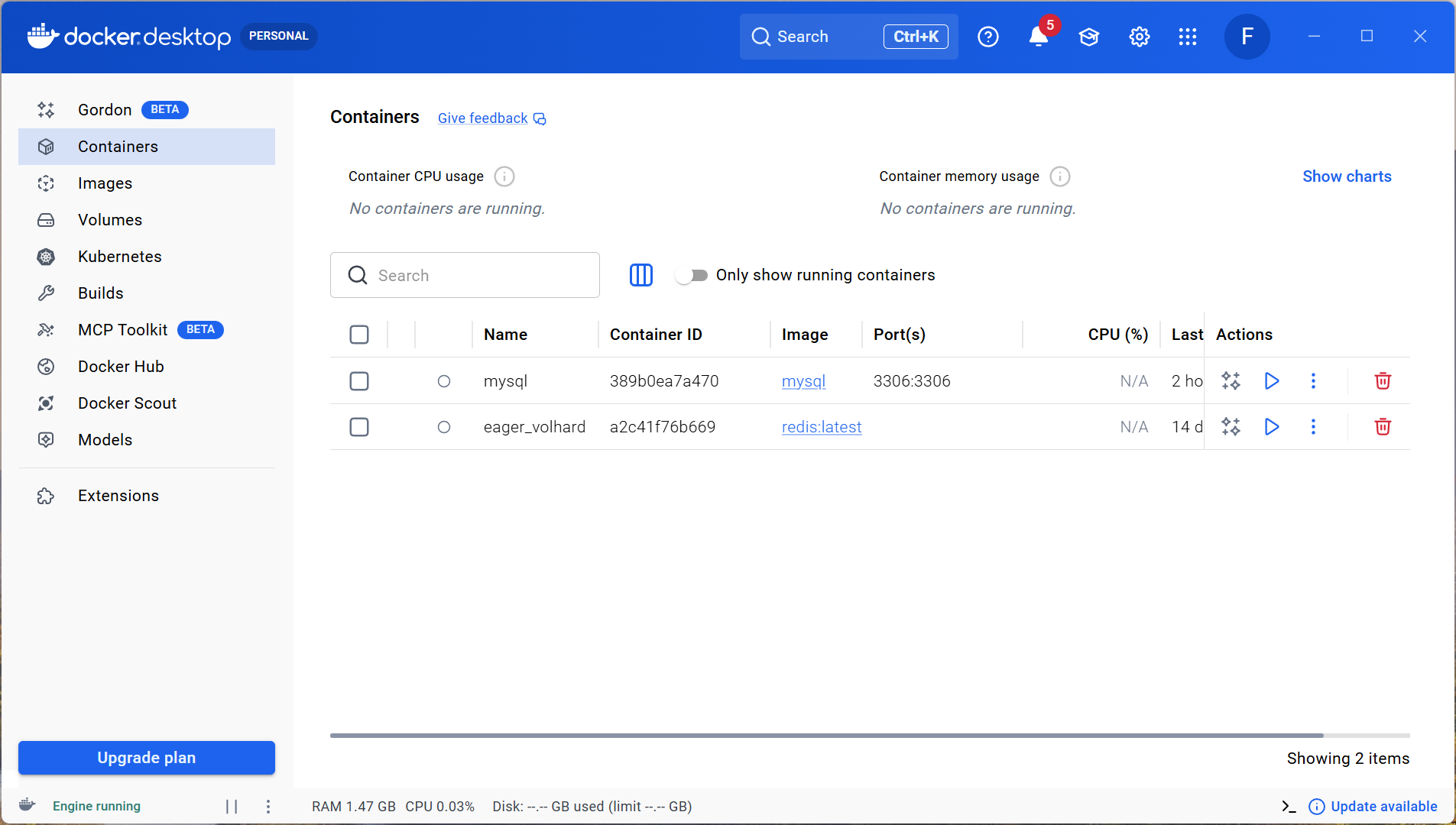The width and height of the screenshot is (1456, 825).
Task: Ask Gordon about the mysql container
Action: pos(1231,380)
